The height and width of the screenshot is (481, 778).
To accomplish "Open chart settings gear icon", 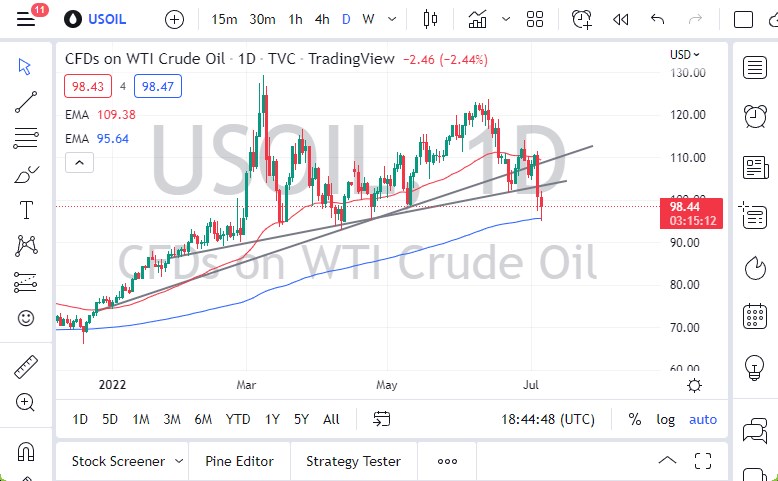I will point(695,385).
